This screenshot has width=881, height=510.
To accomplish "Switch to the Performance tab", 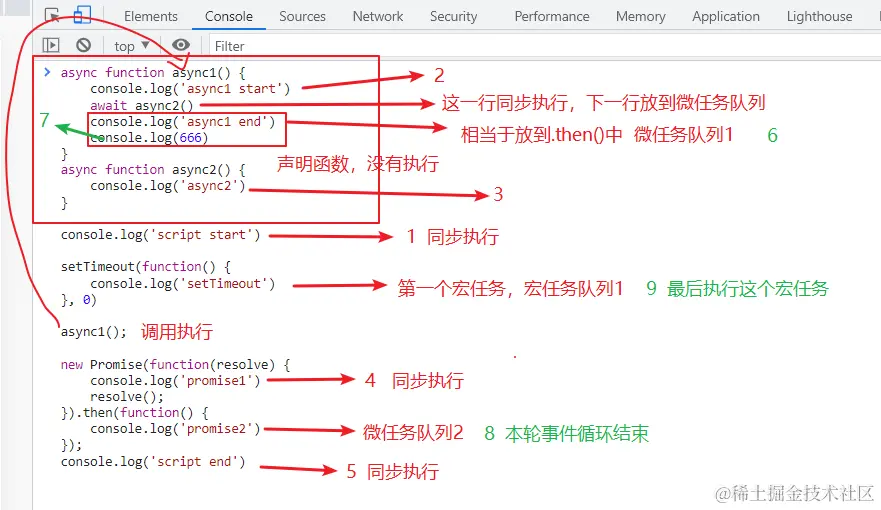I will point(552,16).
